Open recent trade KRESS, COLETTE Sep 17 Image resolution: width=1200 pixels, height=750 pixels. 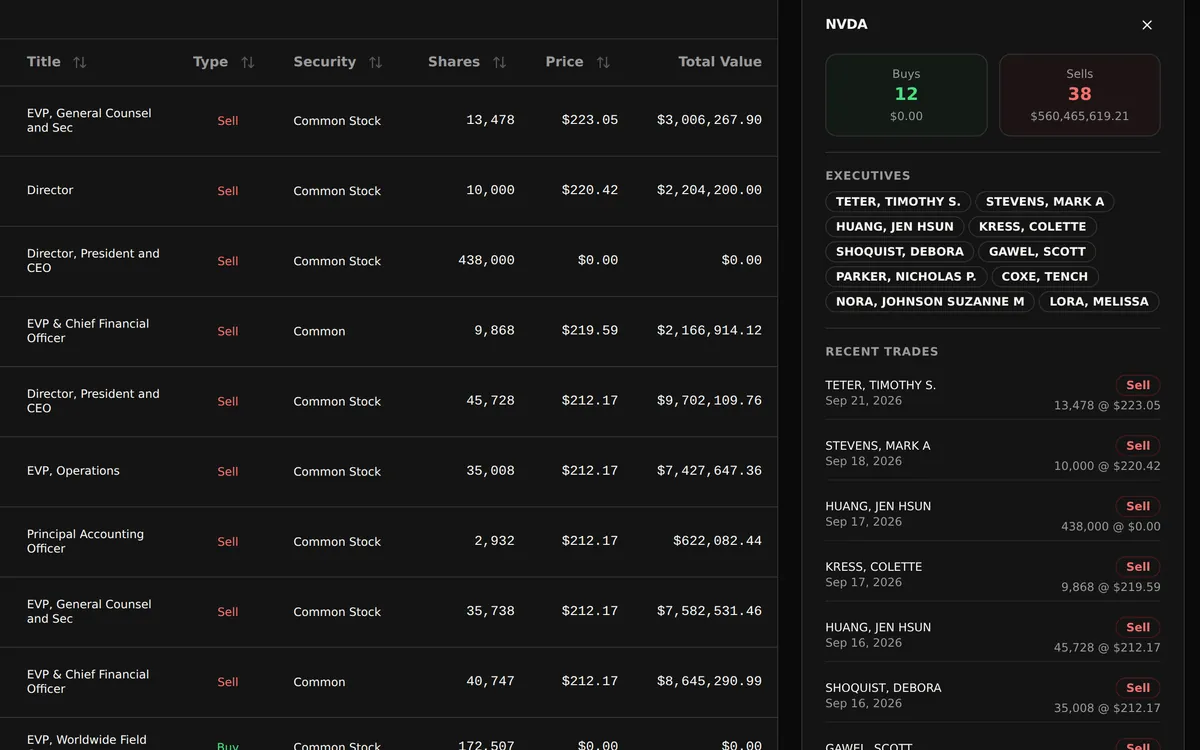[993, 575]
